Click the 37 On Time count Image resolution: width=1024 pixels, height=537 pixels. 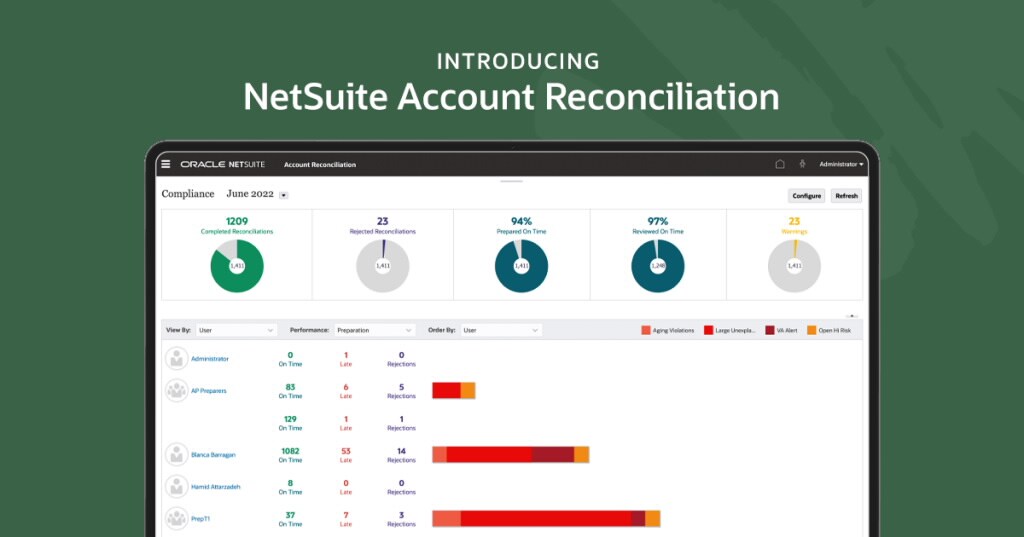pyautogui.click(x=291, y=515)
